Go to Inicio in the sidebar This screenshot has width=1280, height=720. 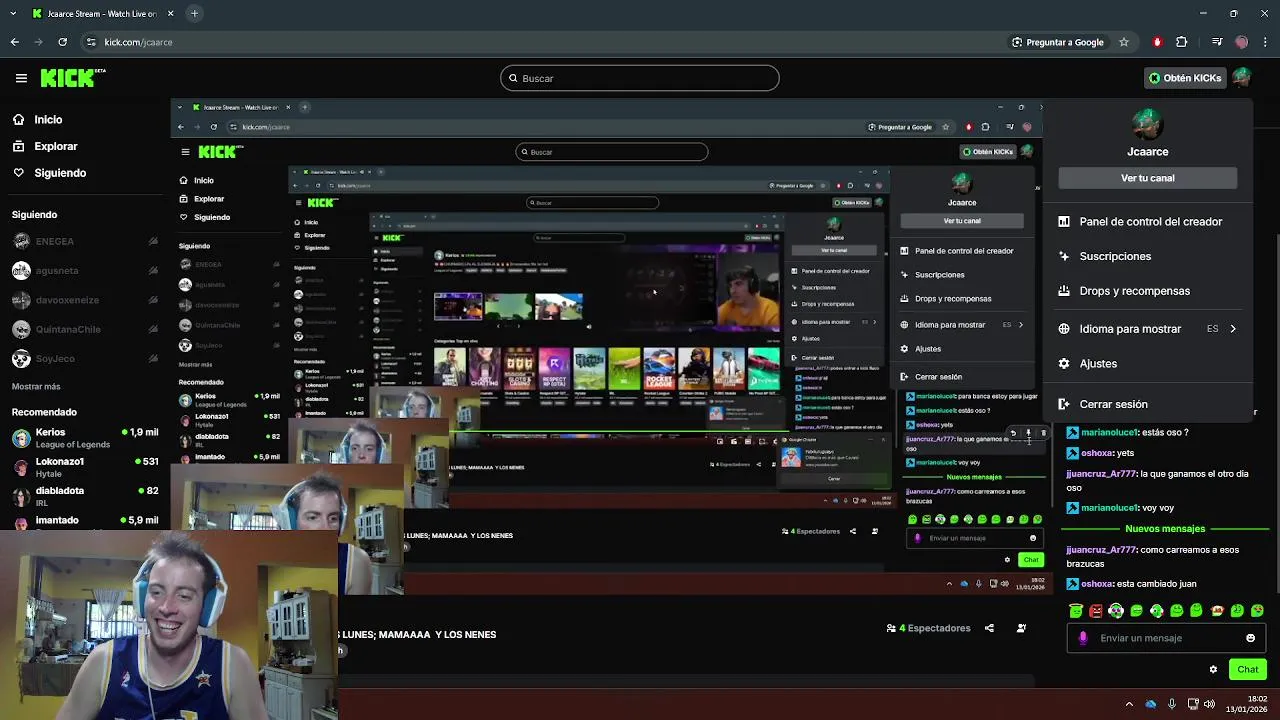[x=47, y=119]
